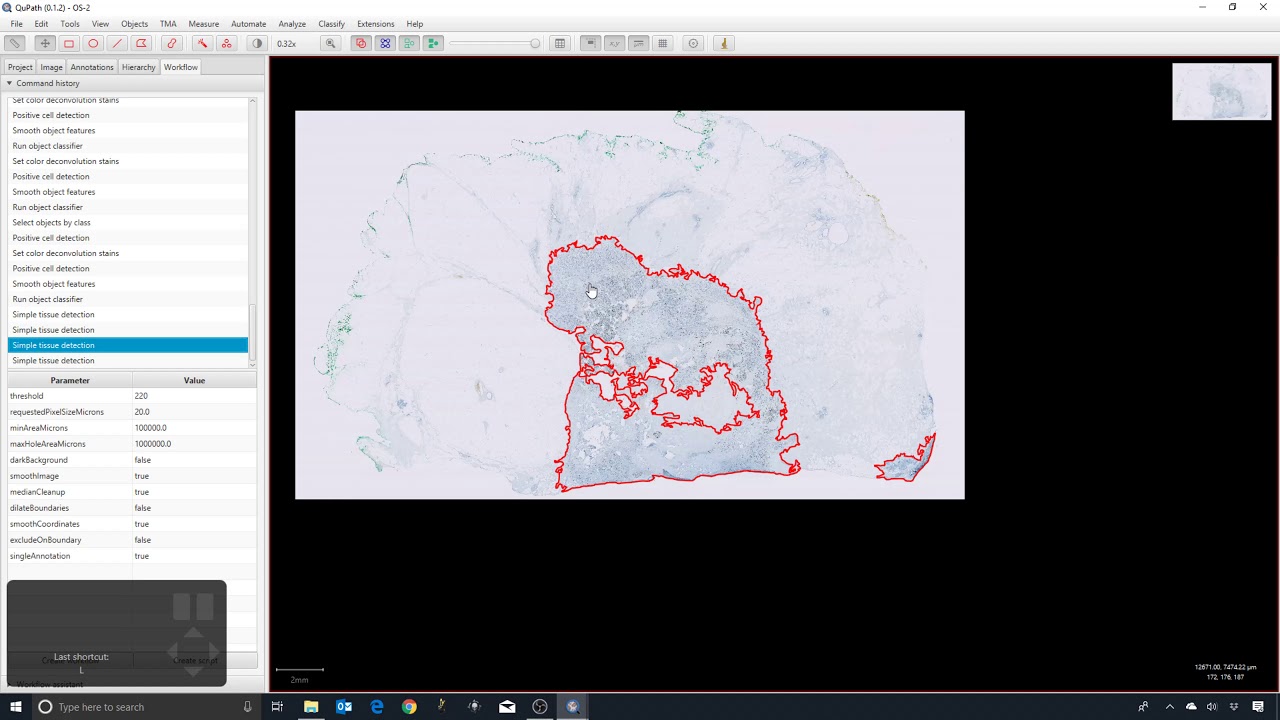Screen dimensions: 1280x720
Task: Select the Line annotation tool
Action: [x=117, y=43]
